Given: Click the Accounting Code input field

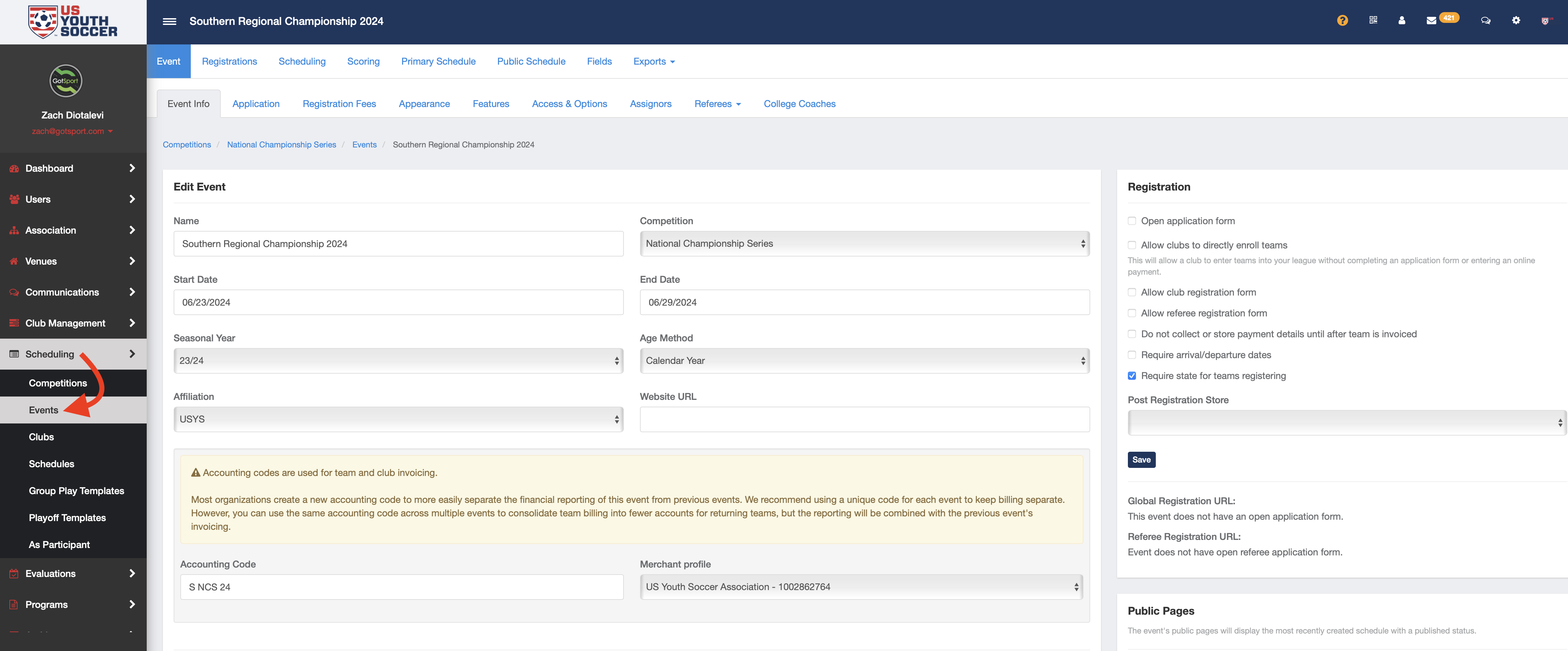Looking at the screenshot, I should pos(402,587).
